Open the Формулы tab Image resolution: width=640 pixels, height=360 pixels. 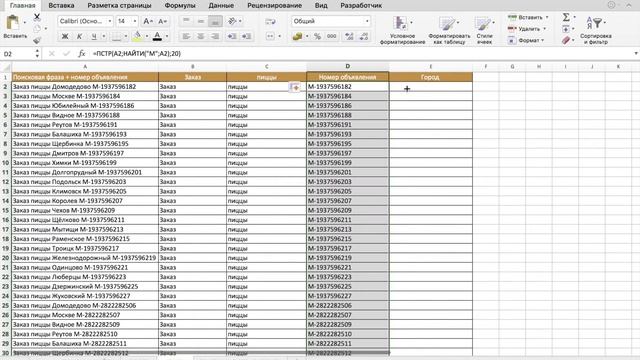click(x=180, y=5)
